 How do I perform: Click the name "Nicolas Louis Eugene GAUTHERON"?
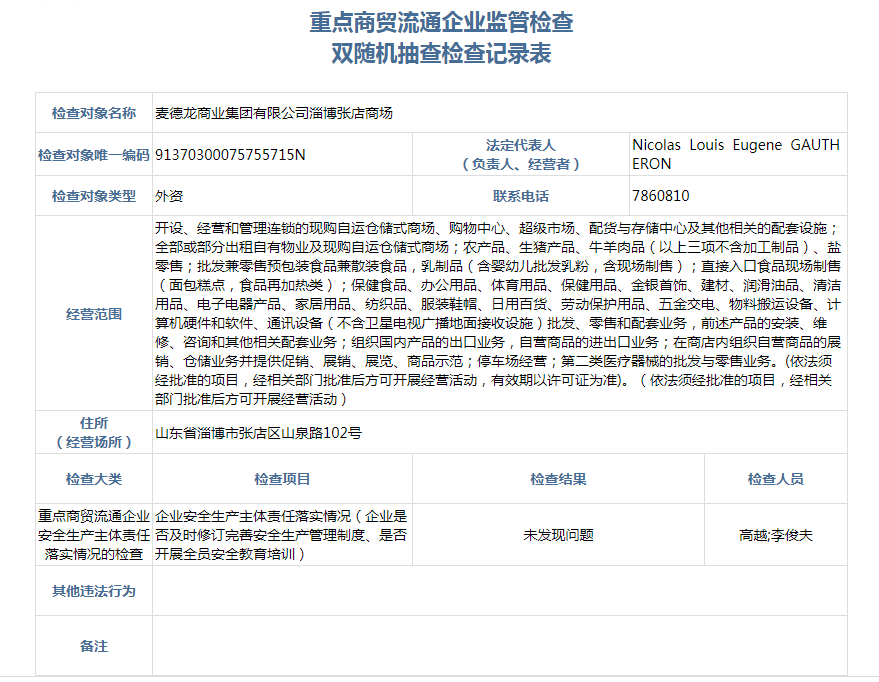pos(735,154)
